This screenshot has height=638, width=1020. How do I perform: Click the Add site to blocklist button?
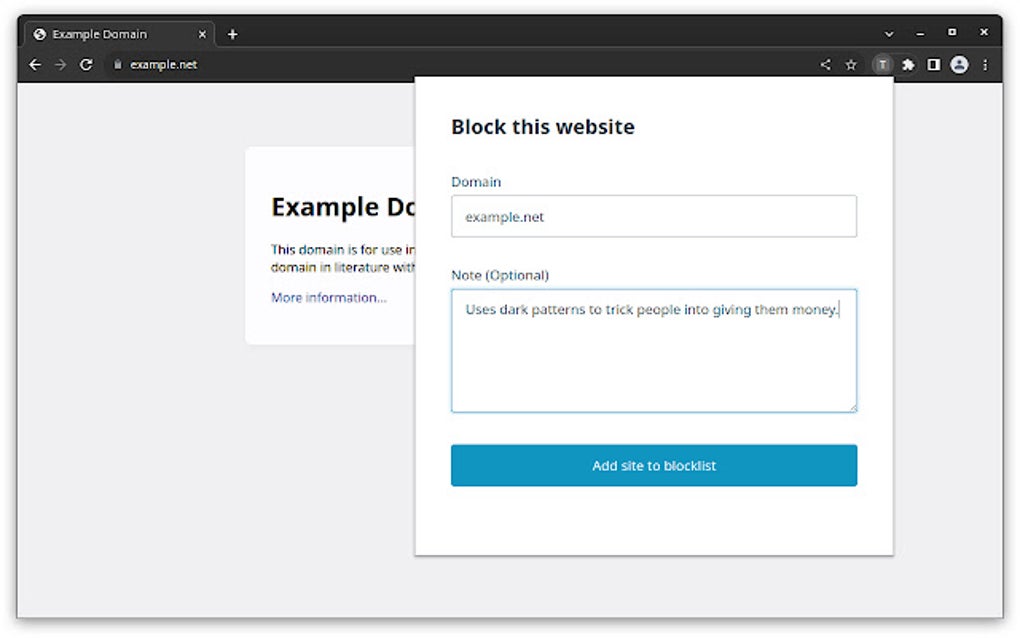coord(654,465)
